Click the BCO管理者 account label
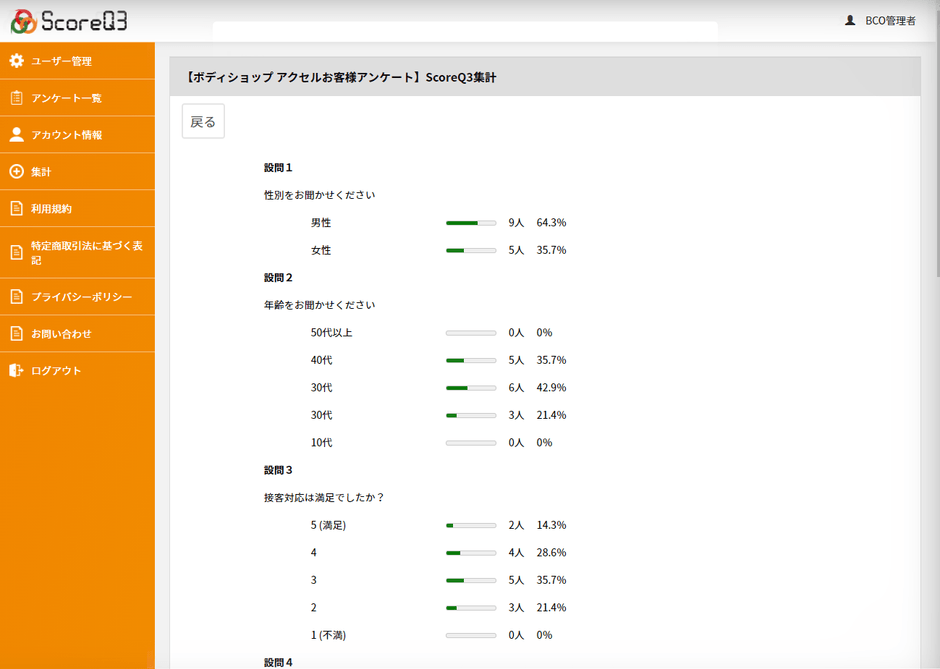This screenshot has height=669, width=940. click(890, 18)
